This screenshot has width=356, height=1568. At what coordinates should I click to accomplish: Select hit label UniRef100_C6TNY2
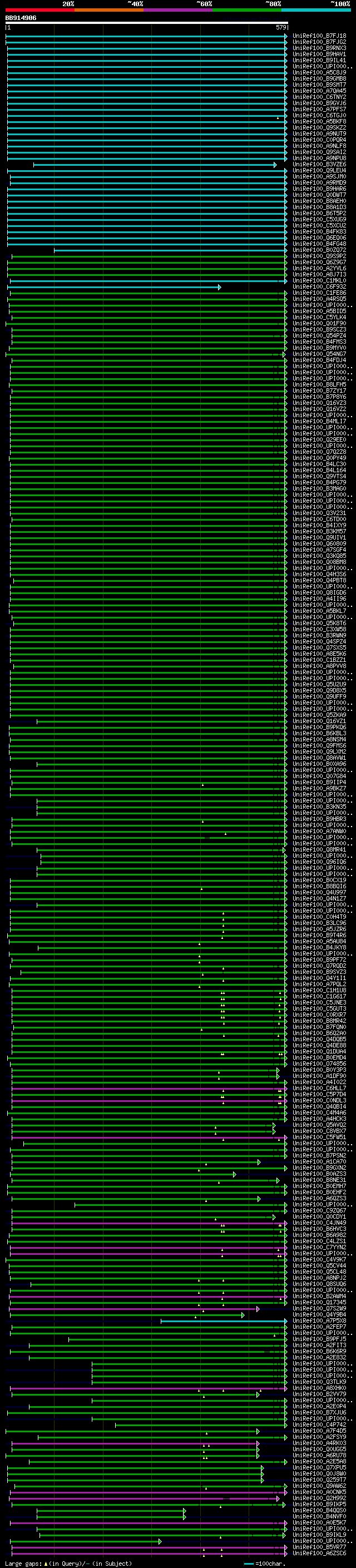[x=319, y=97]
